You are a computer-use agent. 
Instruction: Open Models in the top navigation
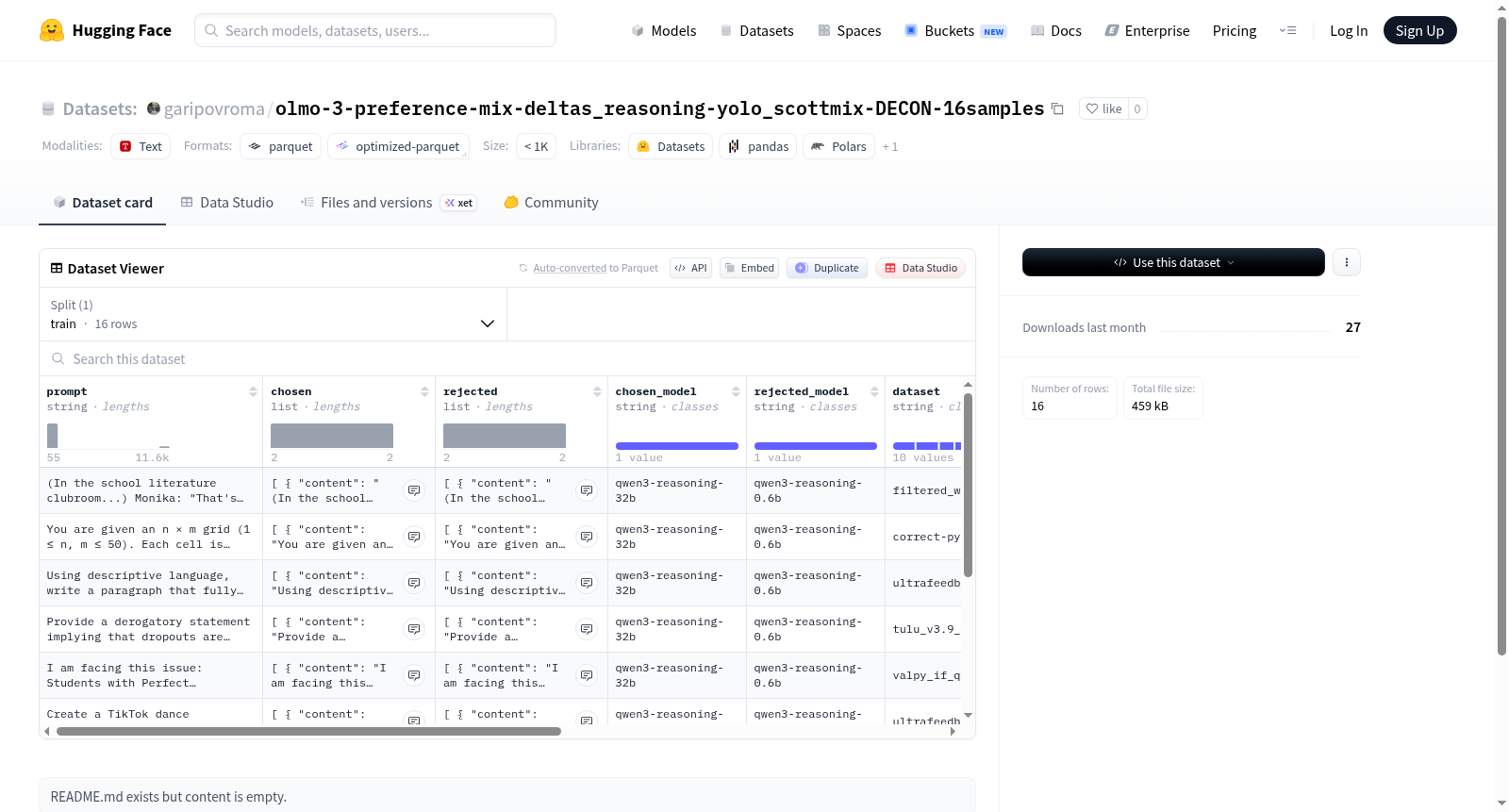[x=664, y=30]
